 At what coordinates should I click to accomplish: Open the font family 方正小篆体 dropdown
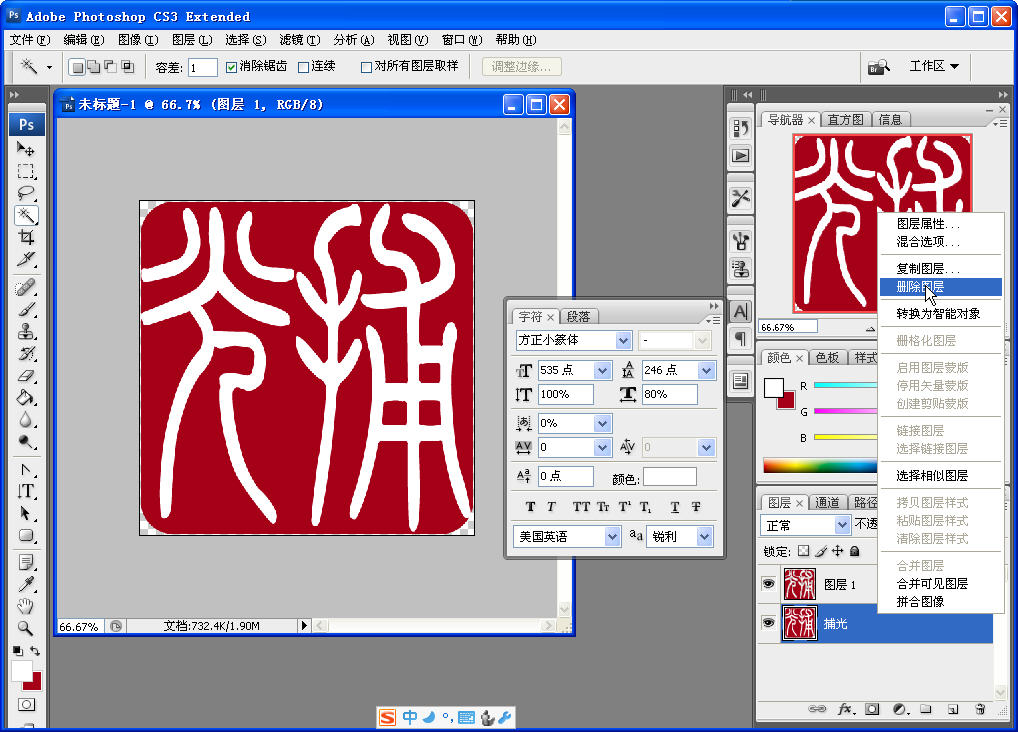pos(625,340)
